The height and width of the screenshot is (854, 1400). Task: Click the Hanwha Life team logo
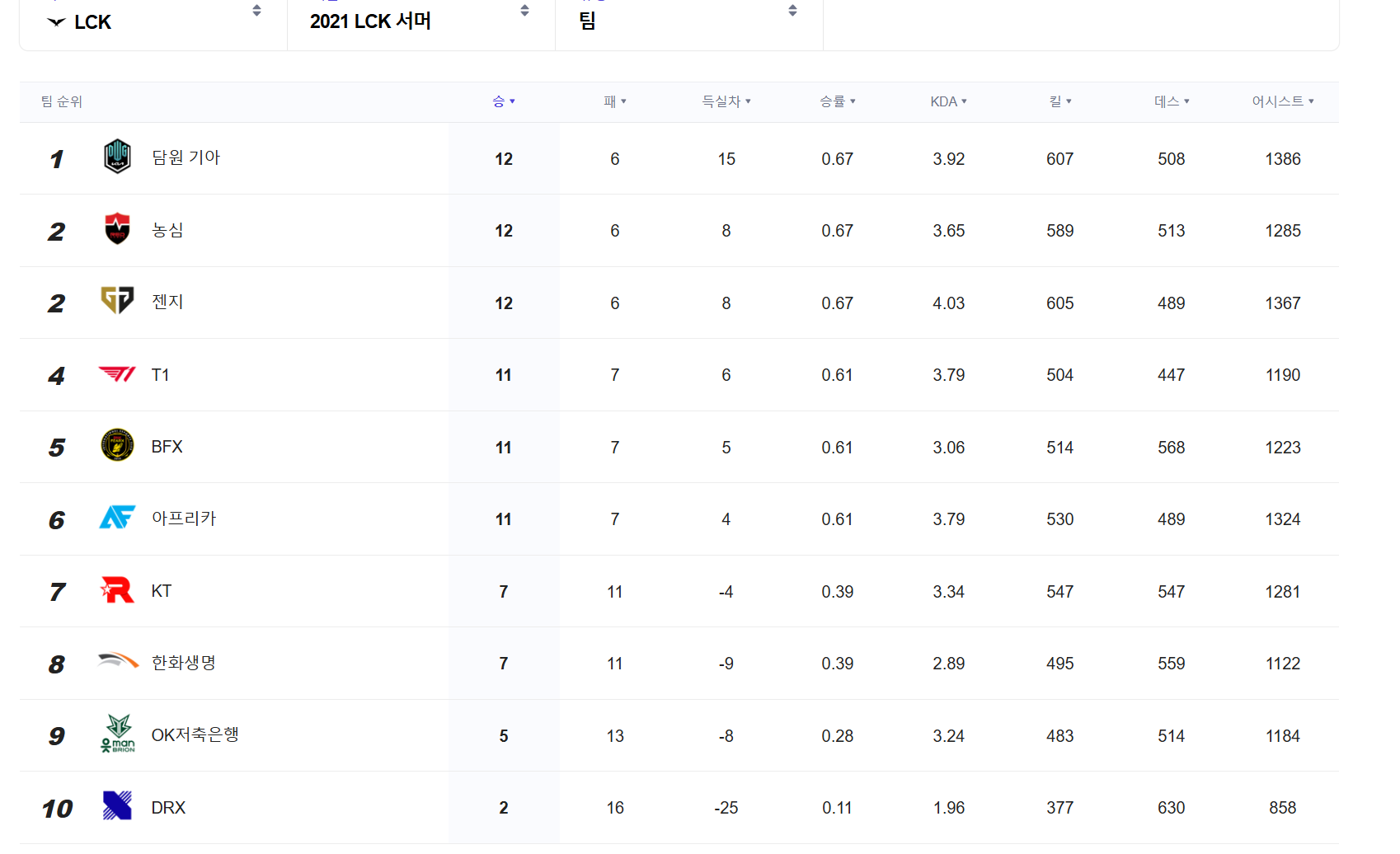(x=118, y=660)
